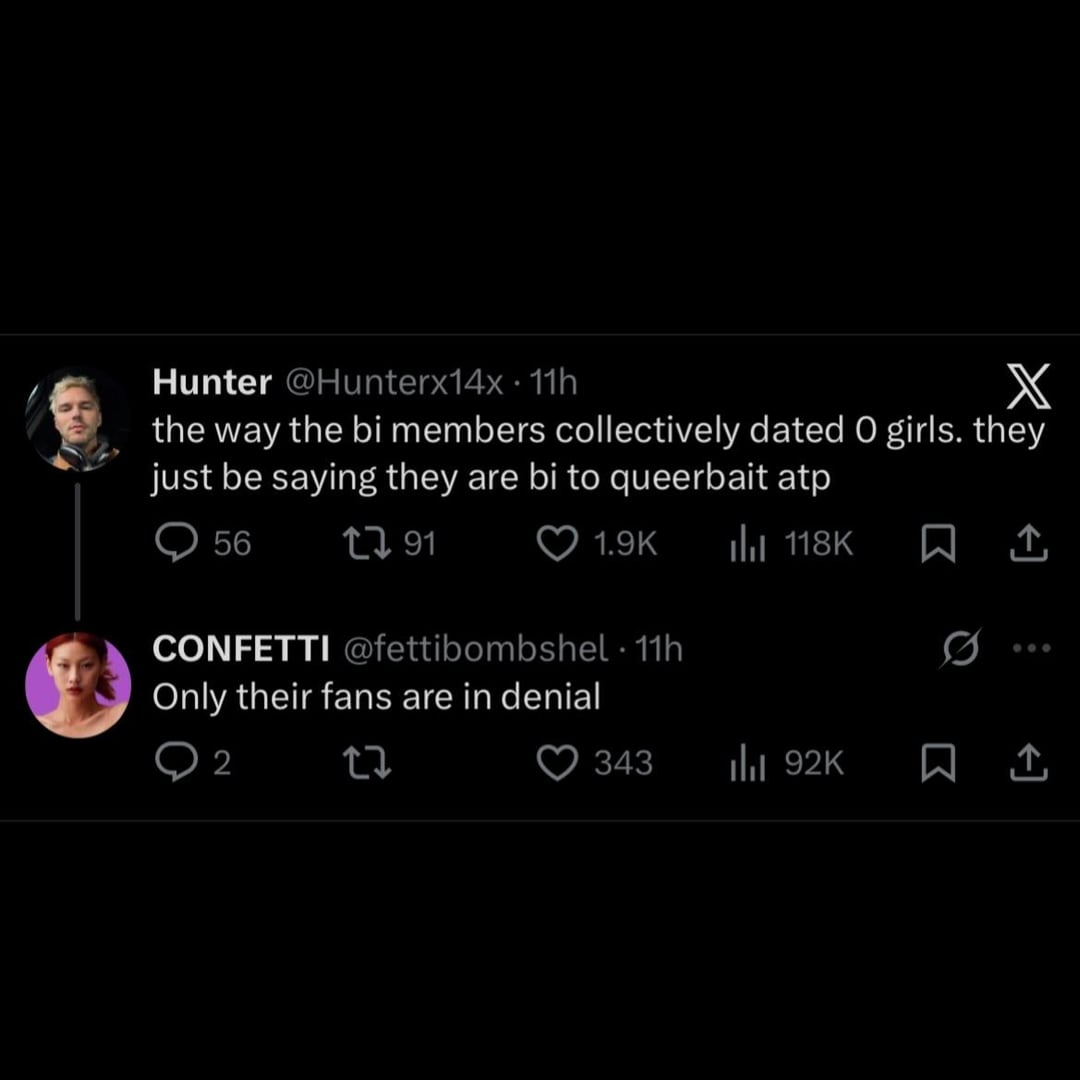Open the @fettibombshel handle link
The image size is (1080, 1080).
(475, 650)
